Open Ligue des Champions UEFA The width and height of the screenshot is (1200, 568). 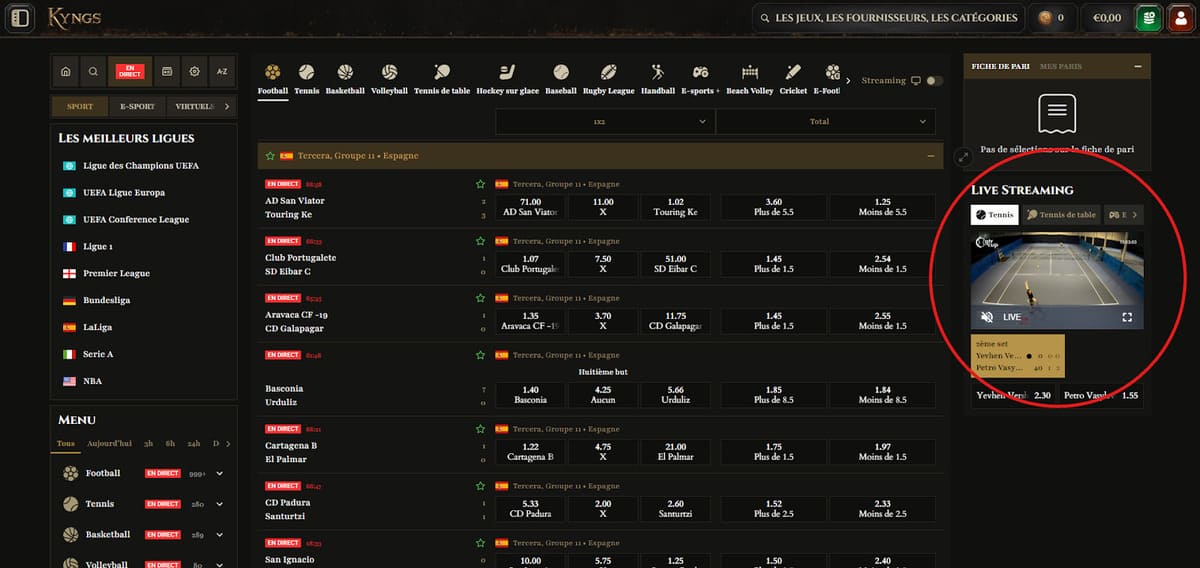(140, 165)
